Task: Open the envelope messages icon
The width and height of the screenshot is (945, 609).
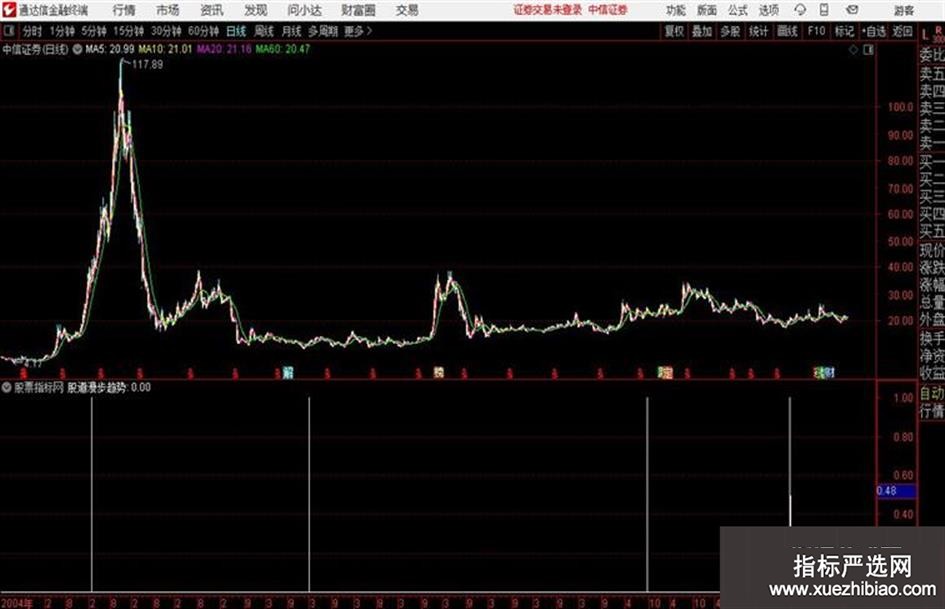Action: pyautogui.click(x=852, y=10)
